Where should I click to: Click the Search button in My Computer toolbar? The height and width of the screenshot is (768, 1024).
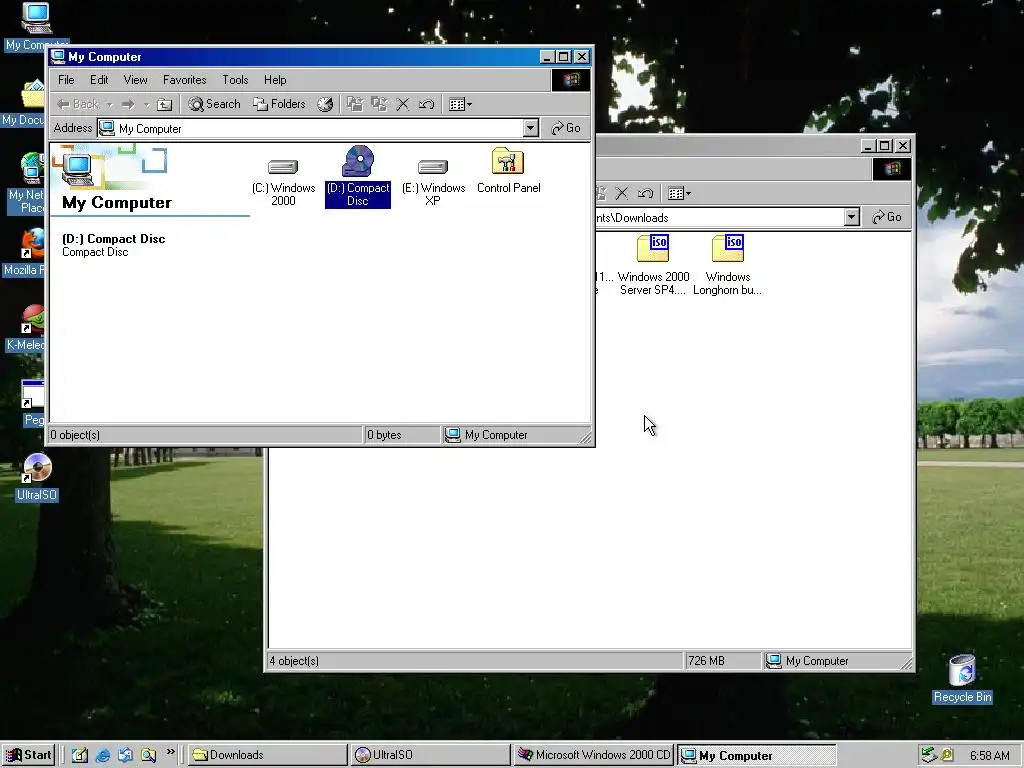pos(214,104)
